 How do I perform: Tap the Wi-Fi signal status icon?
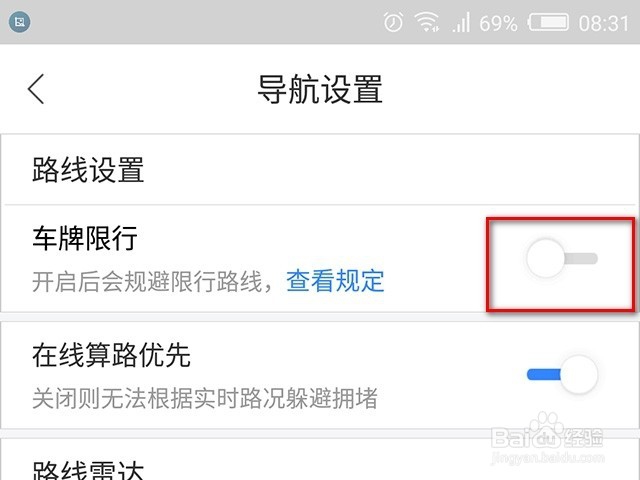coord(427,22)
